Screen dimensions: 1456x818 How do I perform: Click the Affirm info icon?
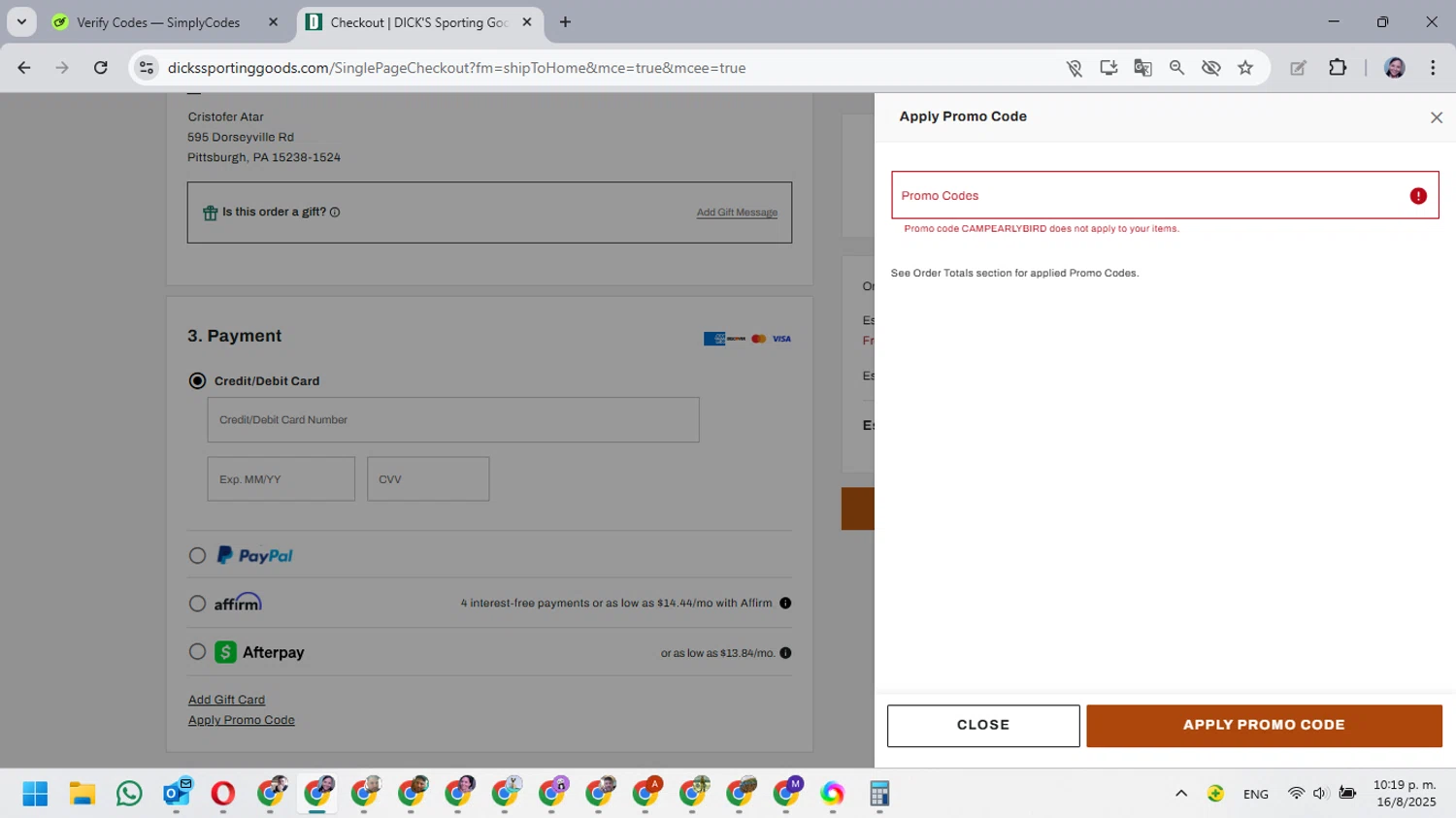(785, 604)
